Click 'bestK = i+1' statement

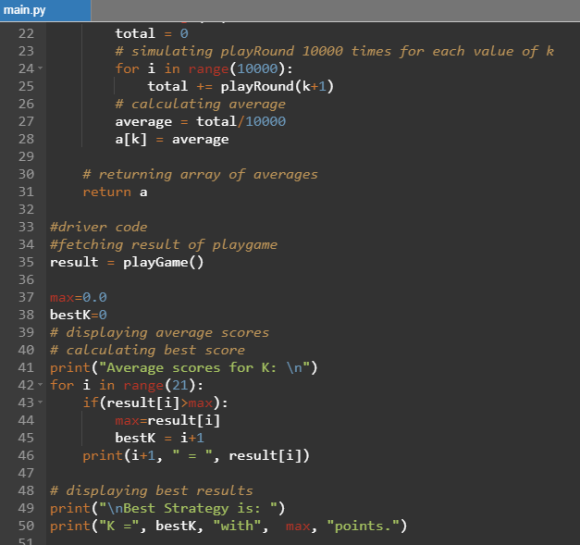click(159, 438)
